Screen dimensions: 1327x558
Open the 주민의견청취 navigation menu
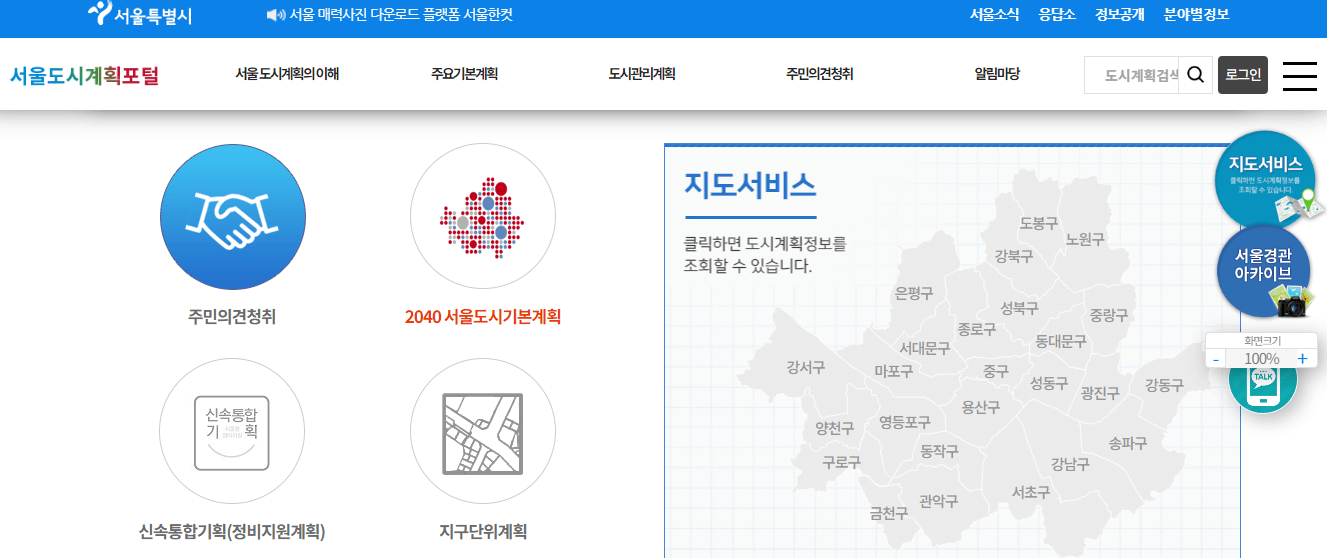(819, 74)
